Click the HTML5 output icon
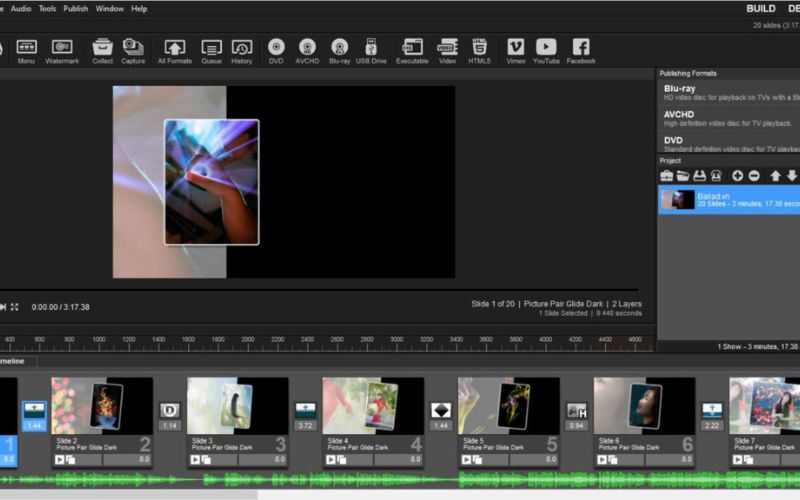Screen dimensions: 800x500 tap(480, 50)
